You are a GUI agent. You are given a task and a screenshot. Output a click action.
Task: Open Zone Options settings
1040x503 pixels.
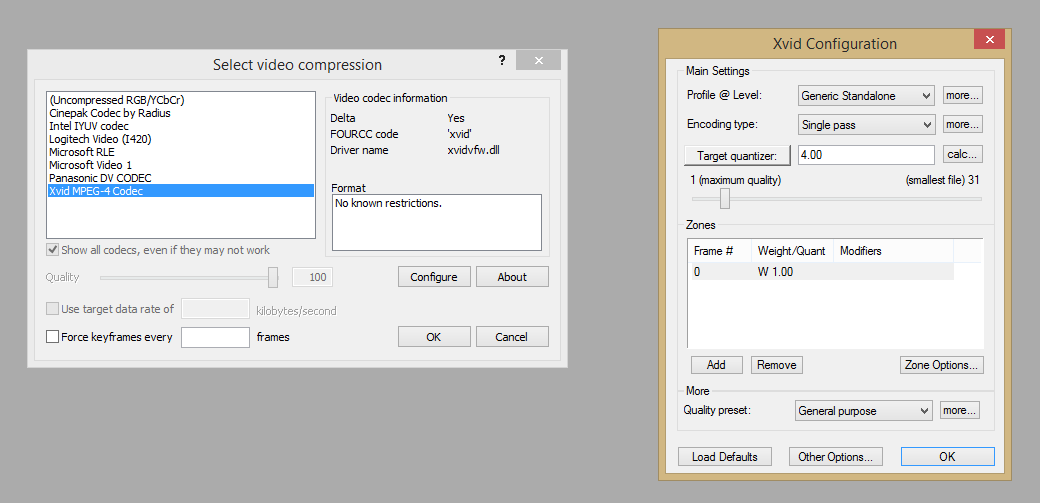click(941, 365)
